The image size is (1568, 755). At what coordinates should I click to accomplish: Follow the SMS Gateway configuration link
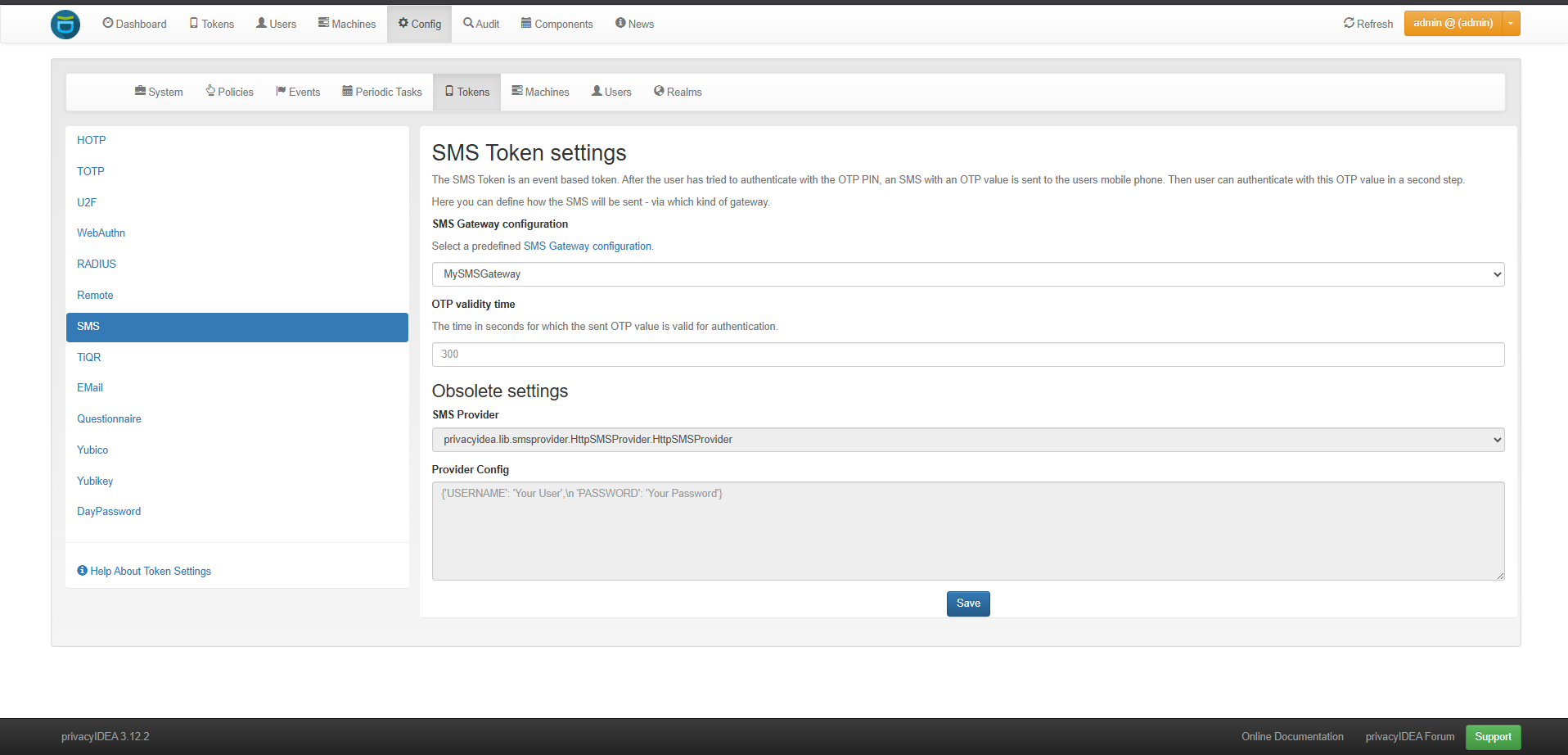[587, 246]
